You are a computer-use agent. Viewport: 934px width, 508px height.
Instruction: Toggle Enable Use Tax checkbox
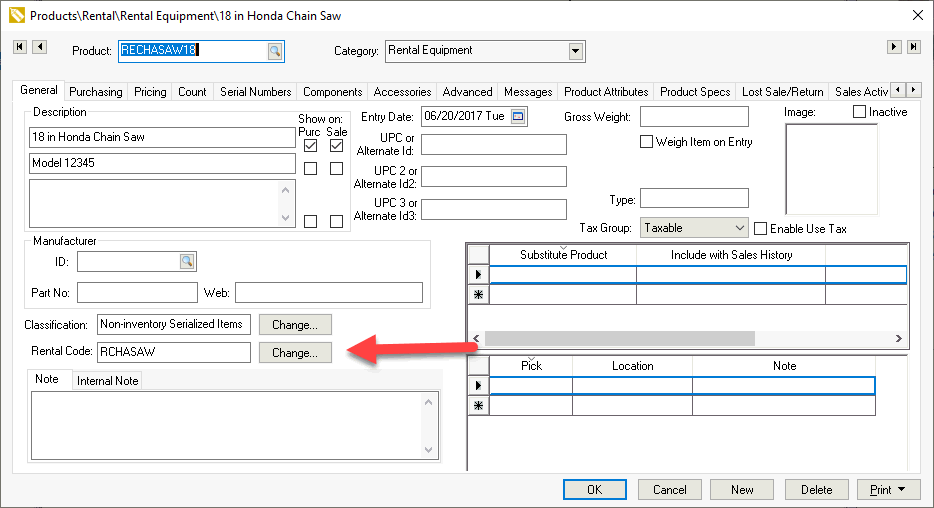pos(761,229)
